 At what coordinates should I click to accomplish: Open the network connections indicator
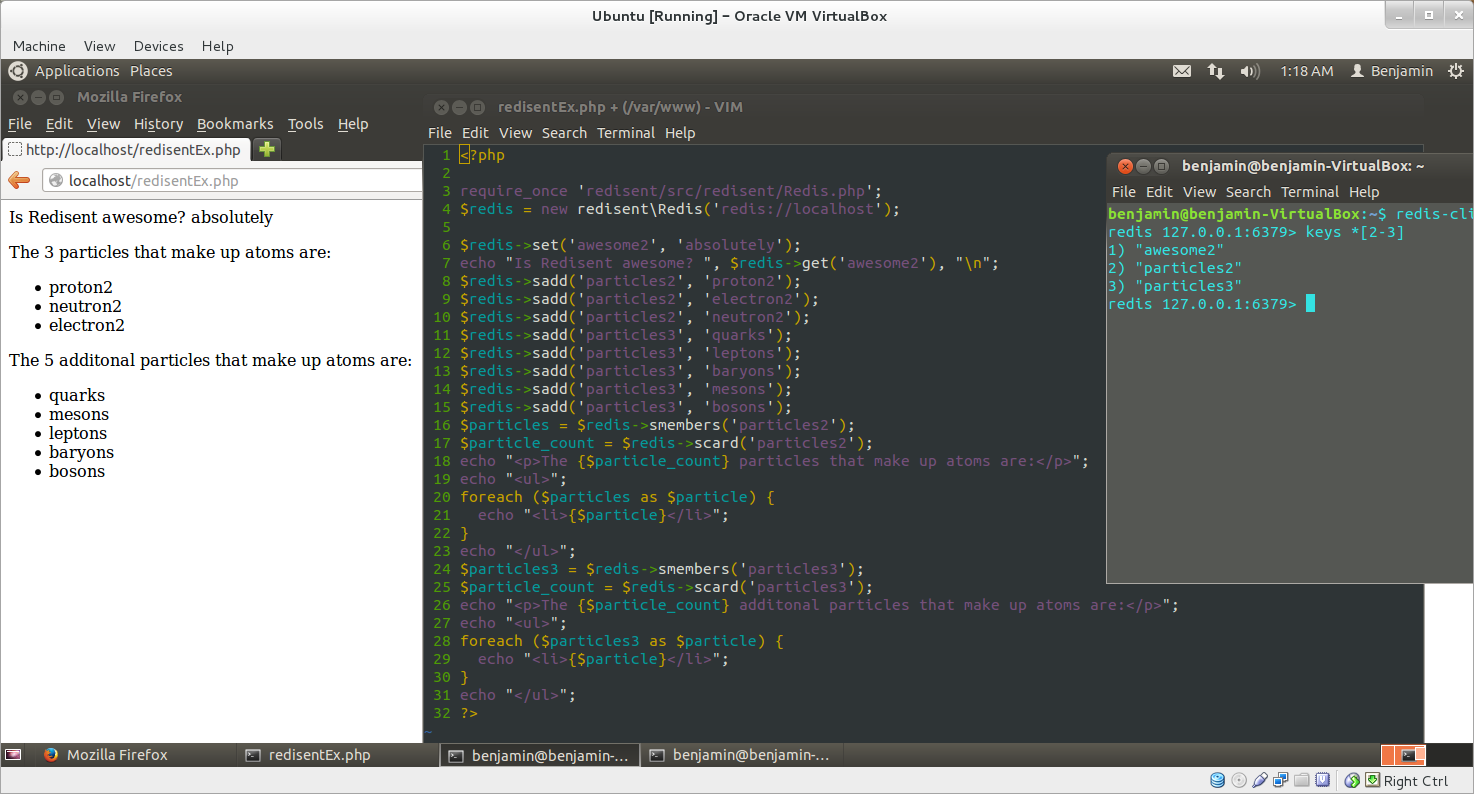click(x=1216, y=71)
